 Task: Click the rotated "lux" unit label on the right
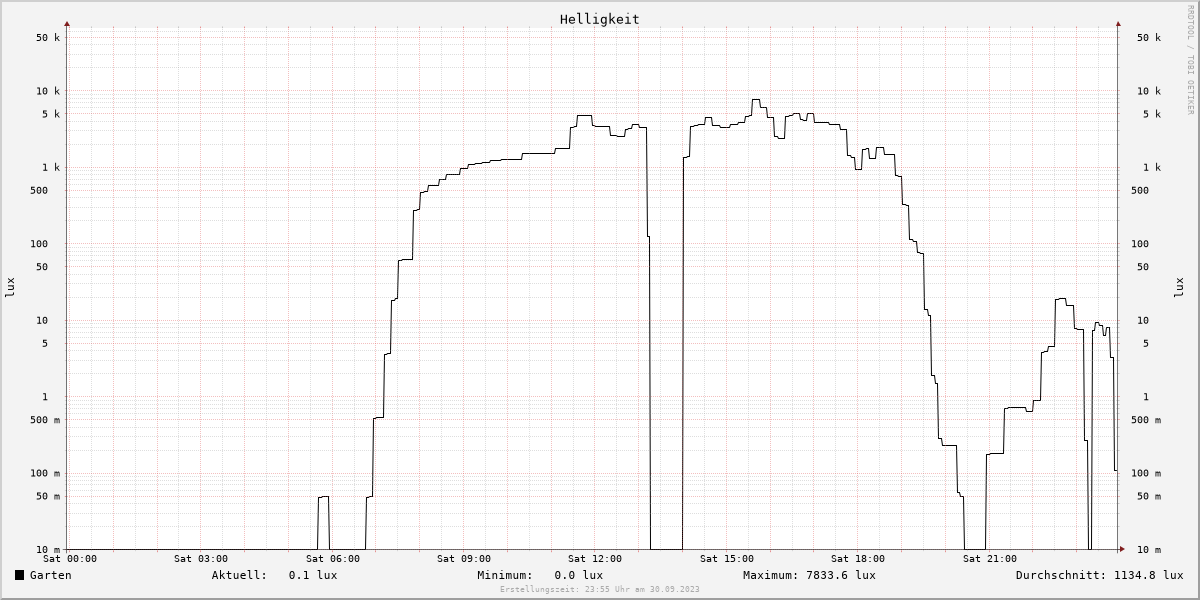(1178, 287)
